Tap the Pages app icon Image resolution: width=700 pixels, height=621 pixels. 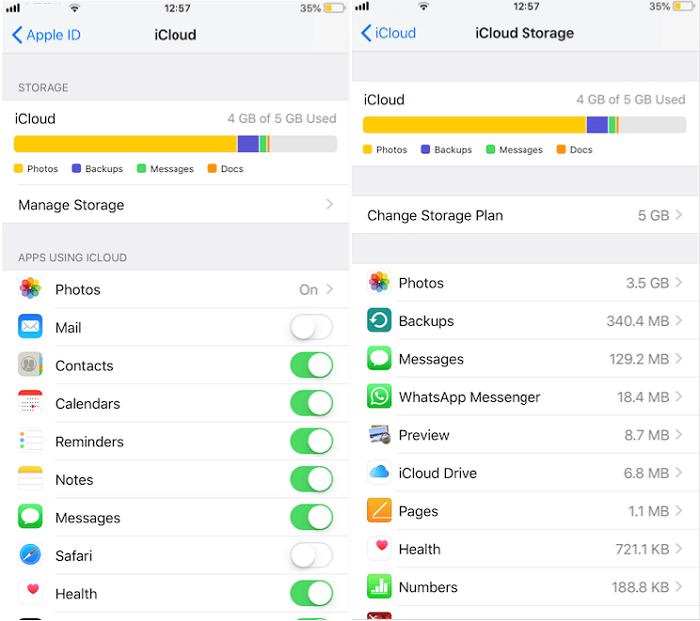pyautogui.click(x=379, y=511)
